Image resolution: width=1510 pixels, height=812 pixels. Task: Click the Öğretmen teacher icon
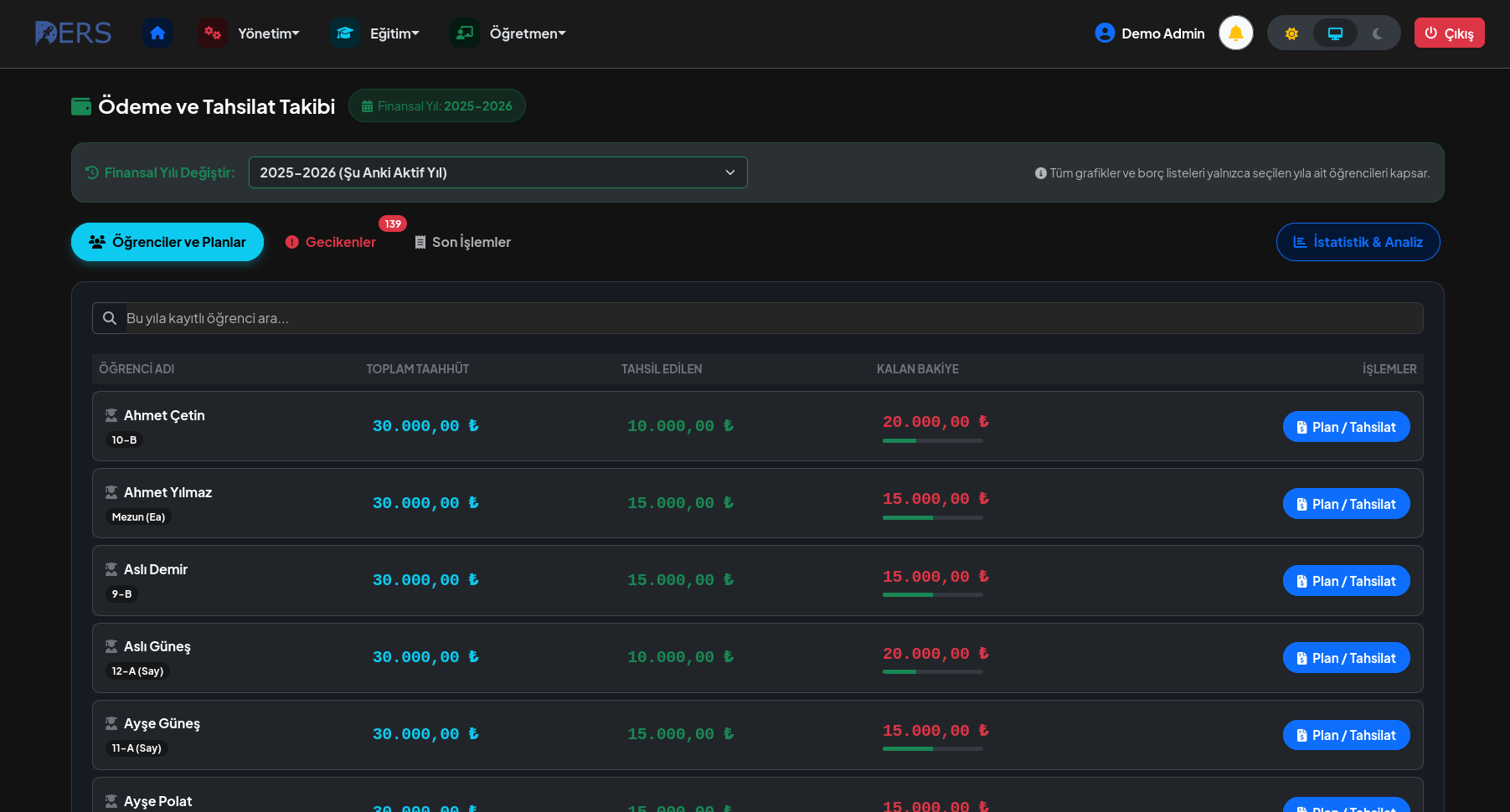[465, 33]
